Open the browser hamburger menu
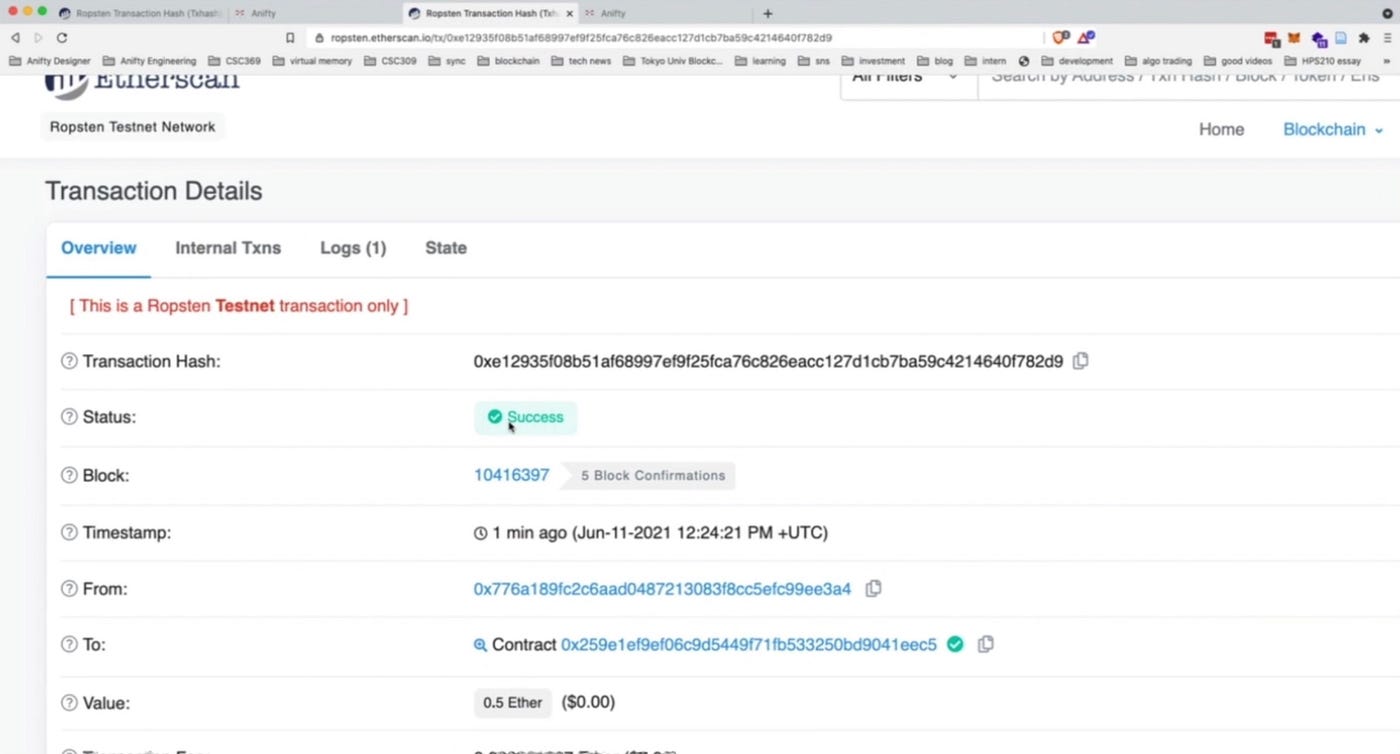 click(x=1386, y=38)
